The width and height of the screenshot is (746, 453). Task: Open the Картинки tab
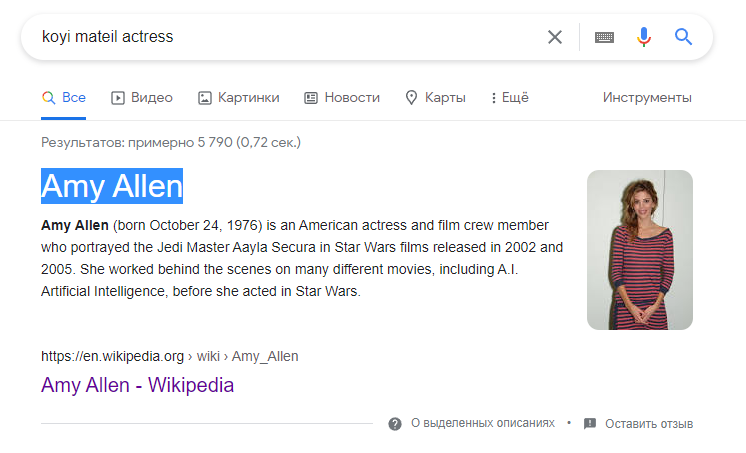coord(238,98)
